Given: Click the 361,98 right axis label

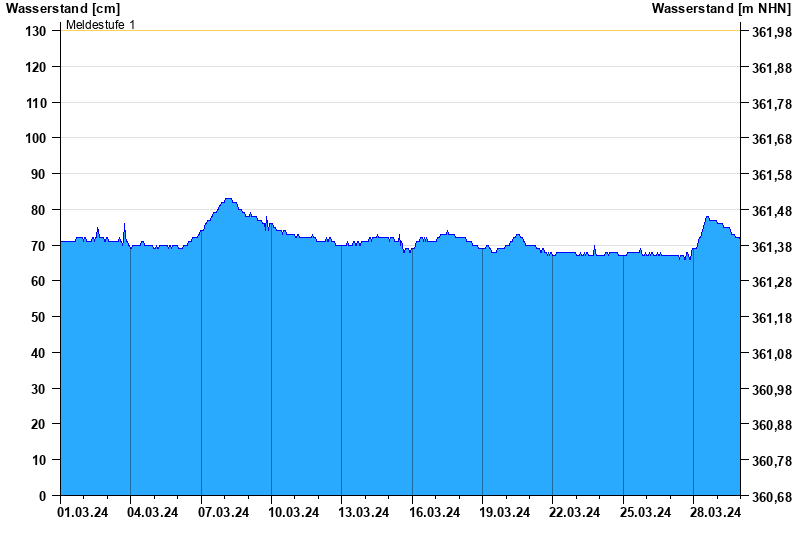Looking at the screenshot, I should [770, 32].
